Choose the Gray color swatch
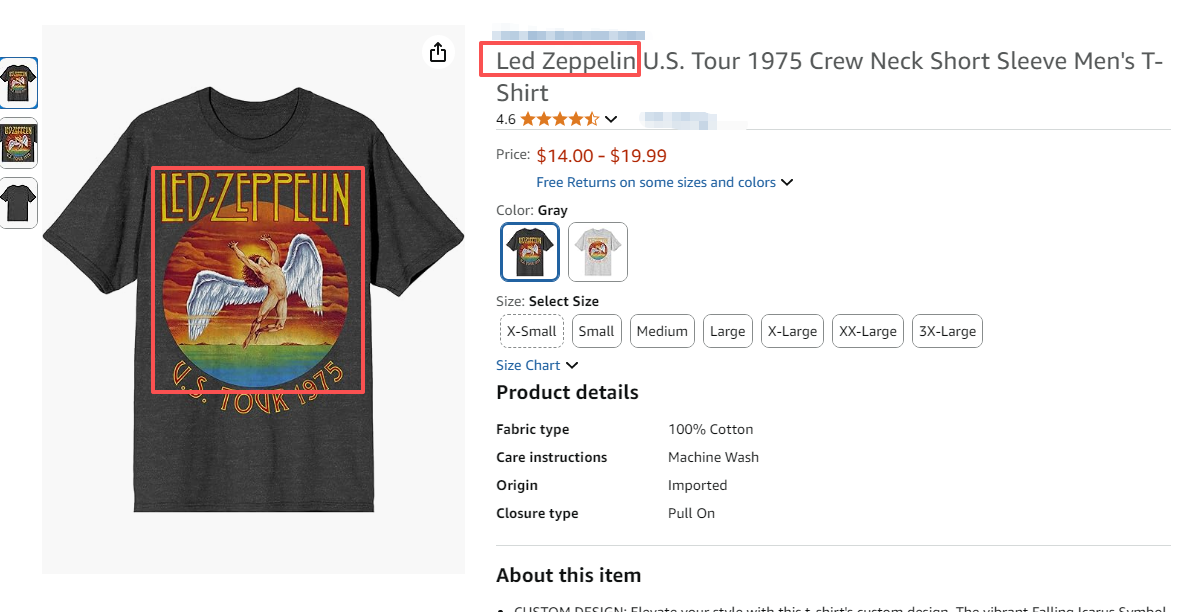The height and width of the screenshot is (612, 1180). [529, 252]
